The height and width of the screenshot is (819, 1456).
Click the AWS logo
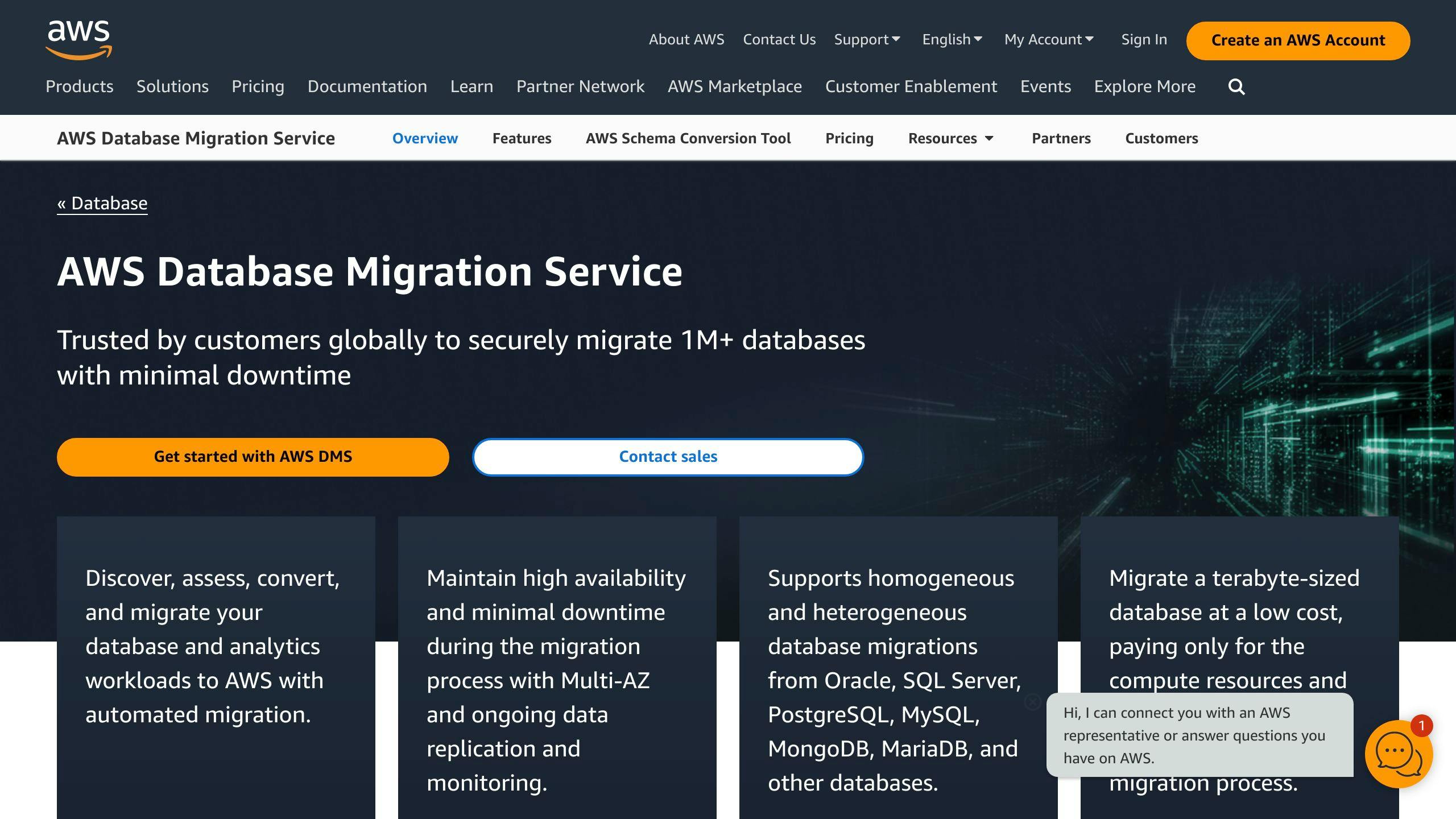78,40
